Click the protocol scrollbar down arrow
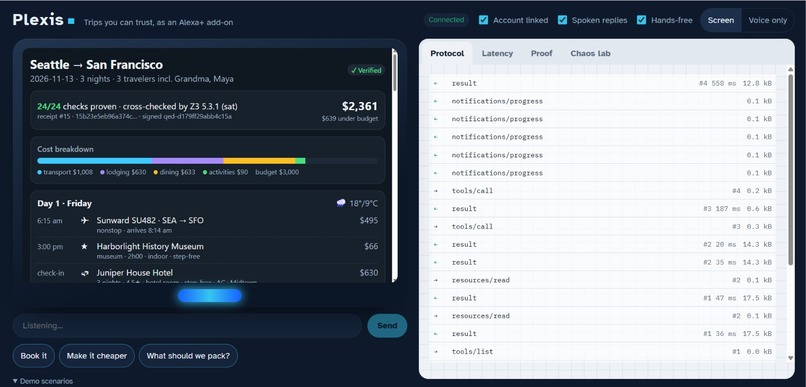The image size is (806, 387). [791, 358]
